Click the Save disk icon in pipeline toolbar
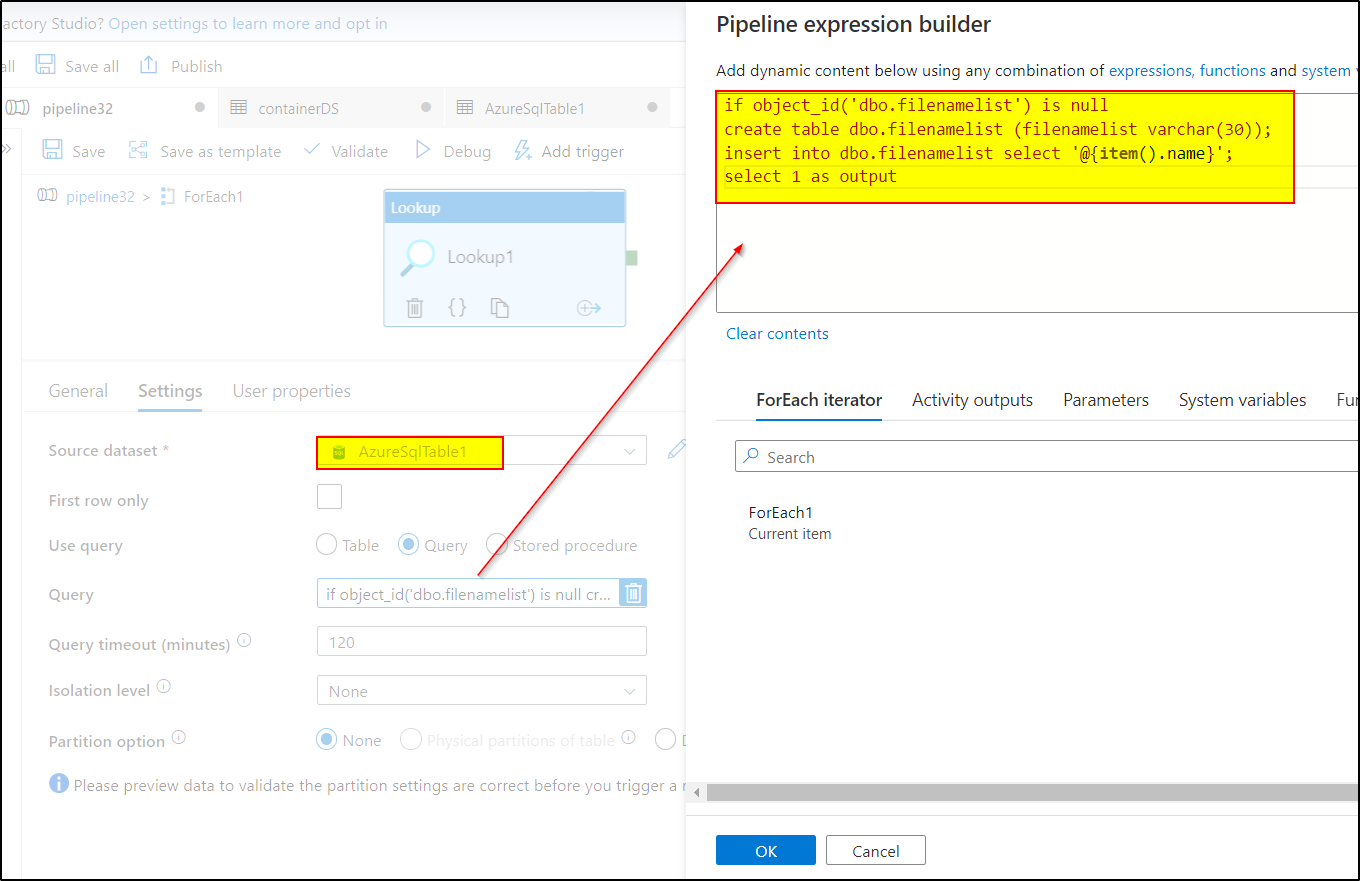 point(52,150)
